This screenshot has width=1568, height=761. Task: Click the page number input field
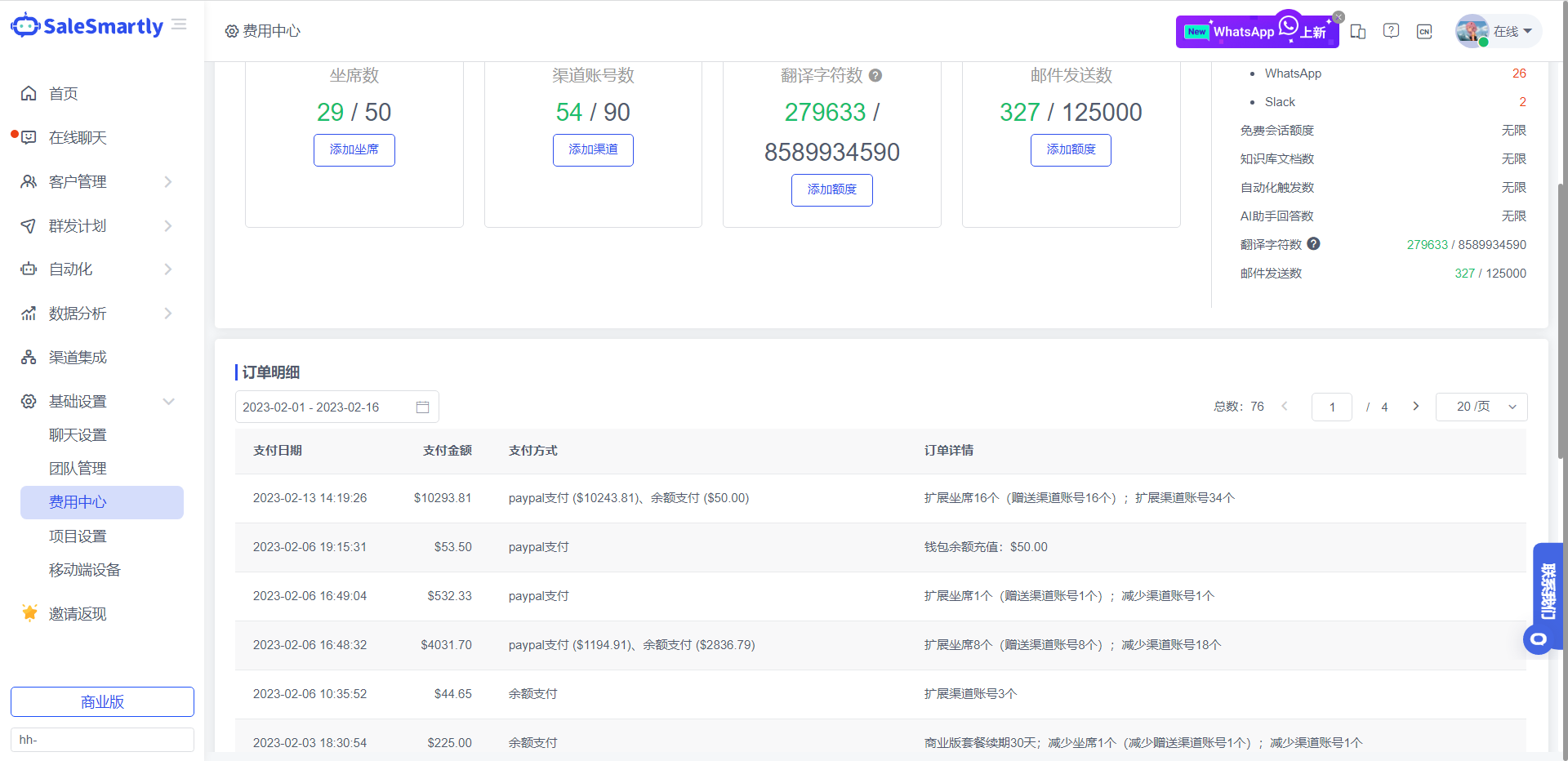(1331, 407)
